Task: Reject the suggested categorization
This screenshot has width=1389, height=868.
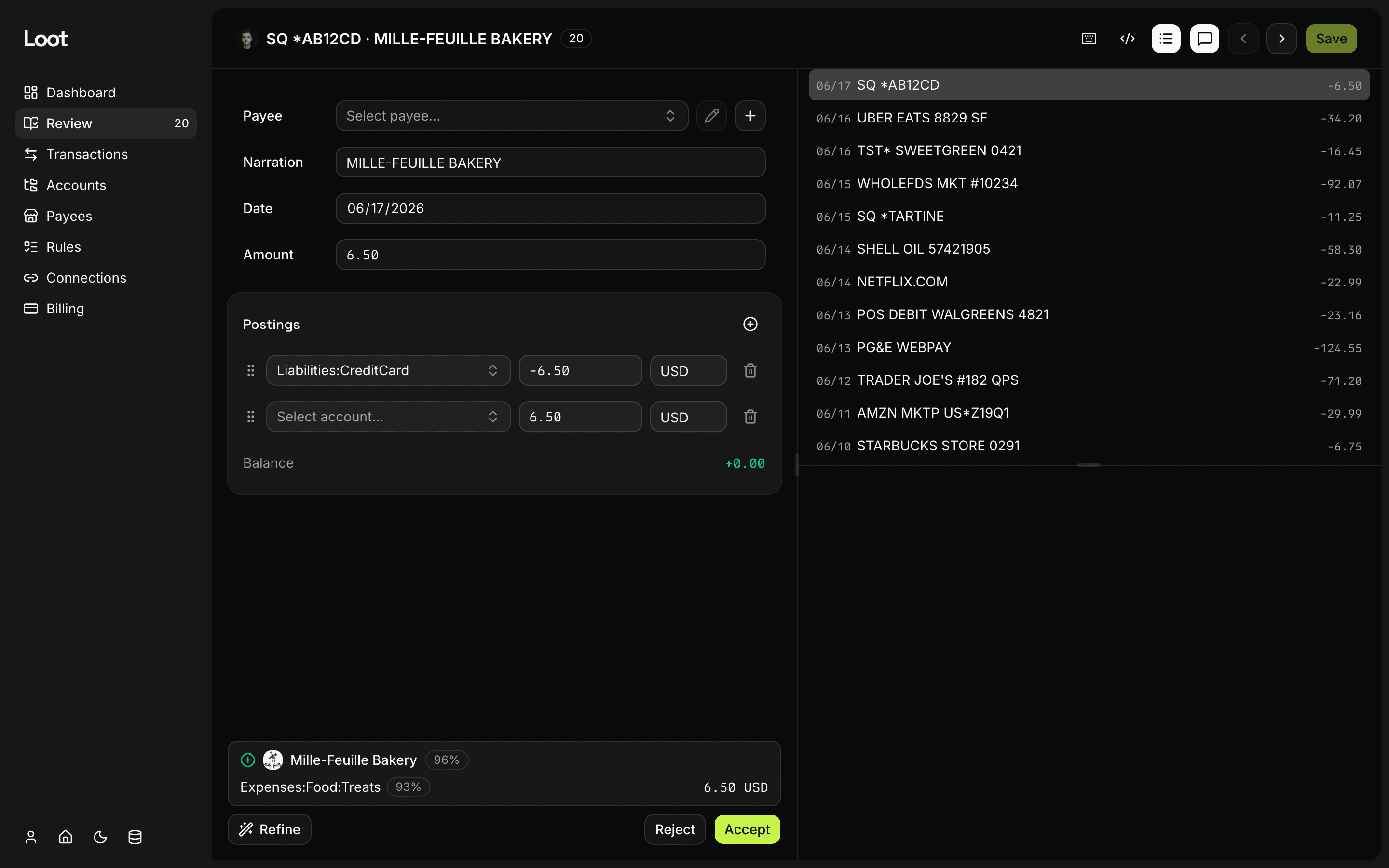Action: coord(674,829)
